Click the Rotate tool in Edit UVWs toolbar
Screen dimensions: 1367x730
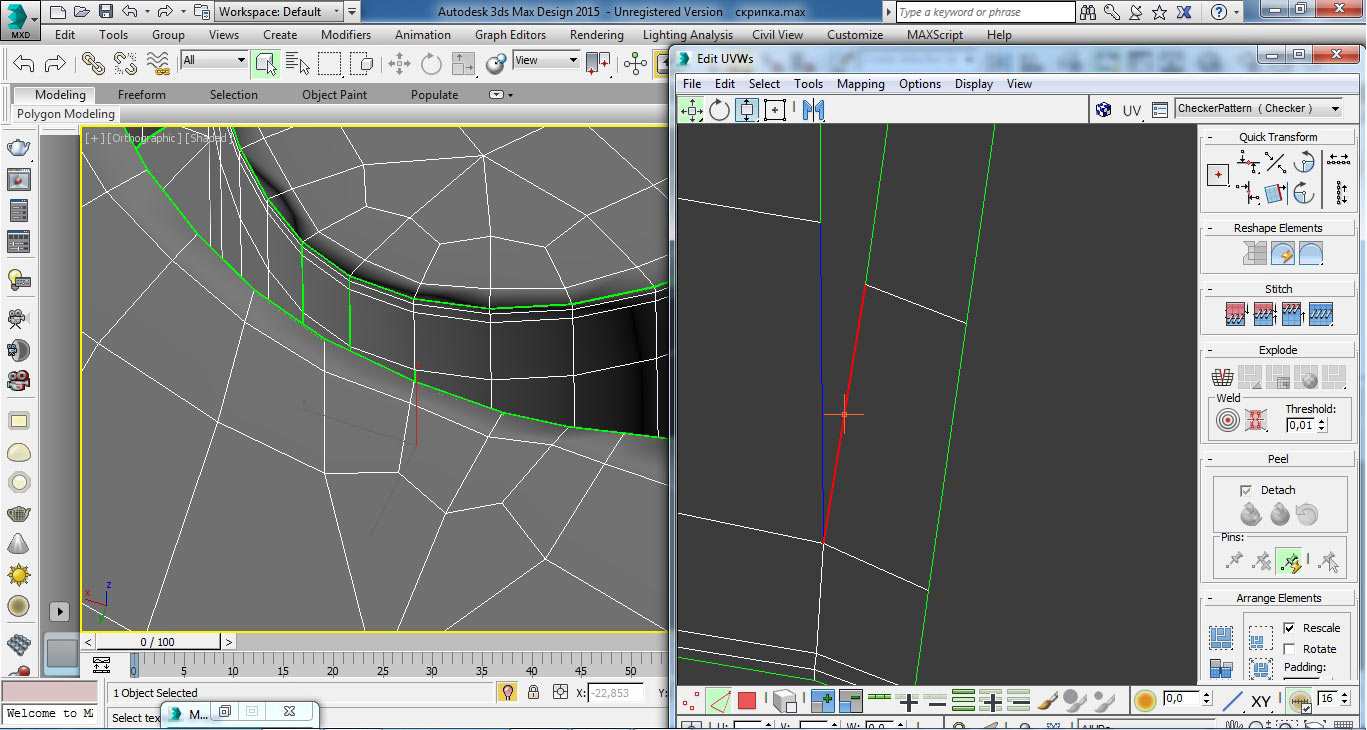tap(719, 110)
